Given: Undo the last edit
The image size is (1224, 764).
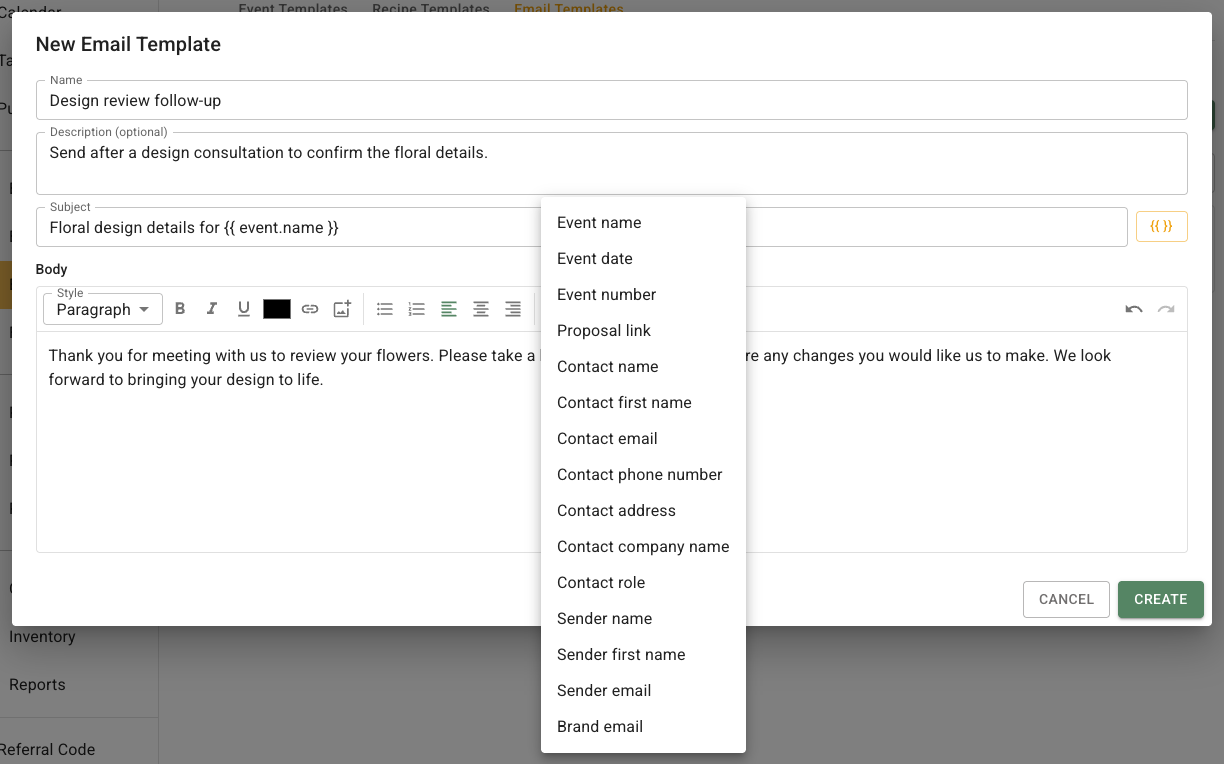Looking at the screenshot, I should click(x=1134, y=309).
